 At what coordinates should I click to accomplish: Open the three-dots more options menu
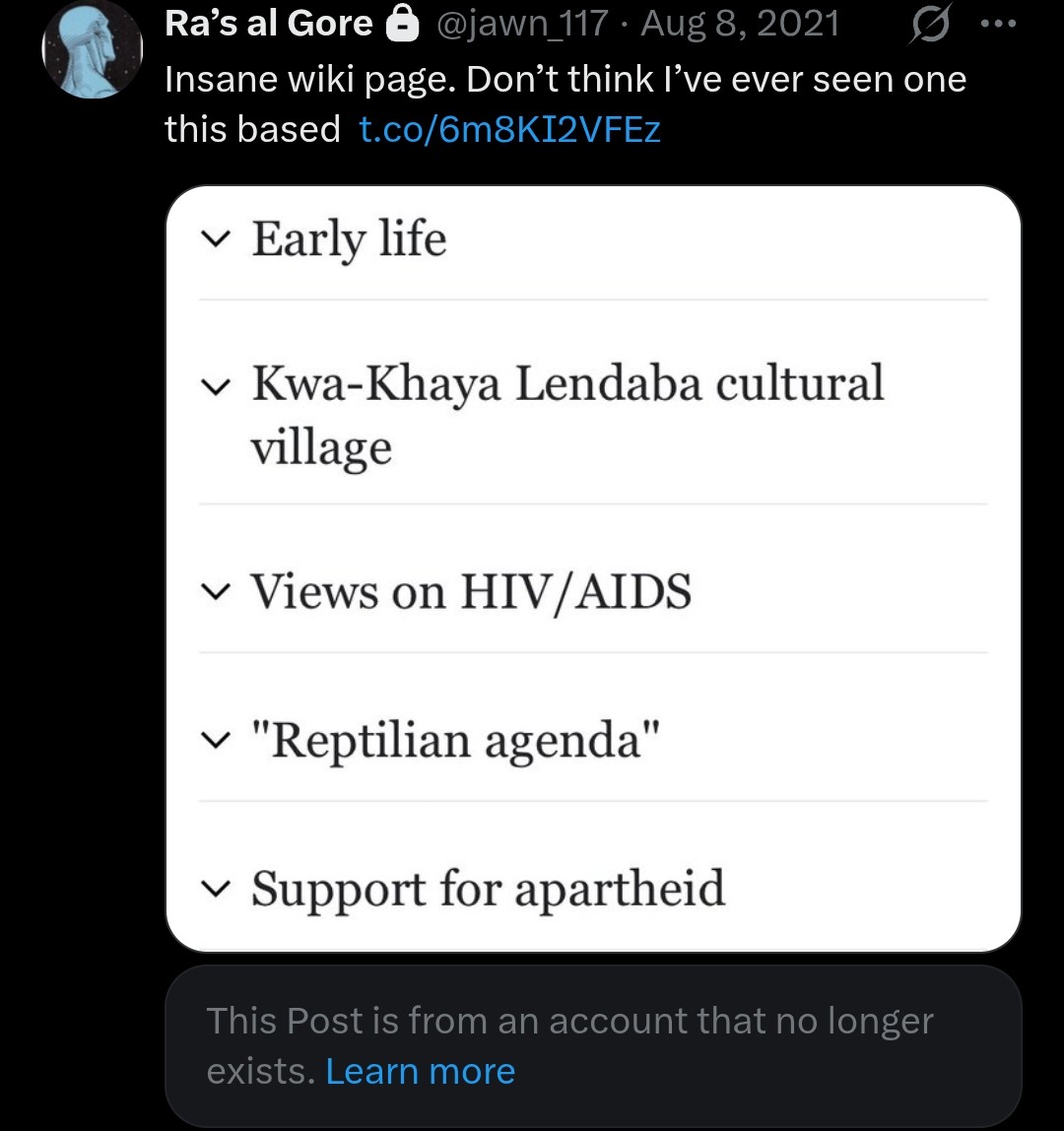[x=999, y=24]
